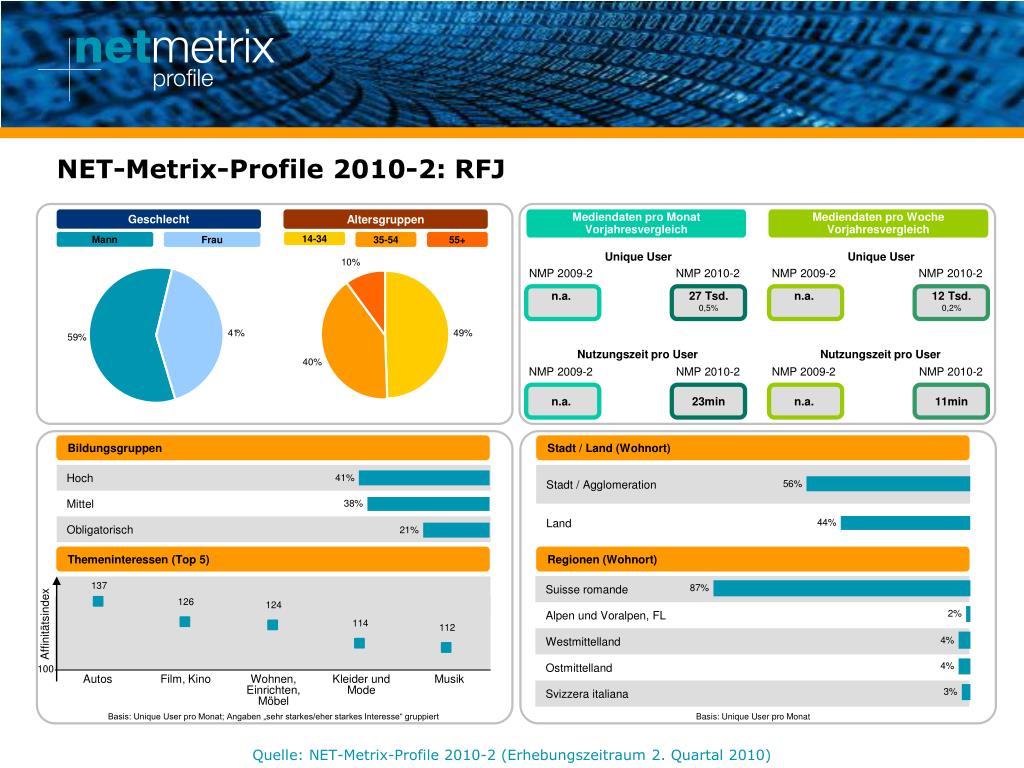Click the 55+ age legend swatch
The width and height of the screenshot is (1024, 768).
point(457,240)
